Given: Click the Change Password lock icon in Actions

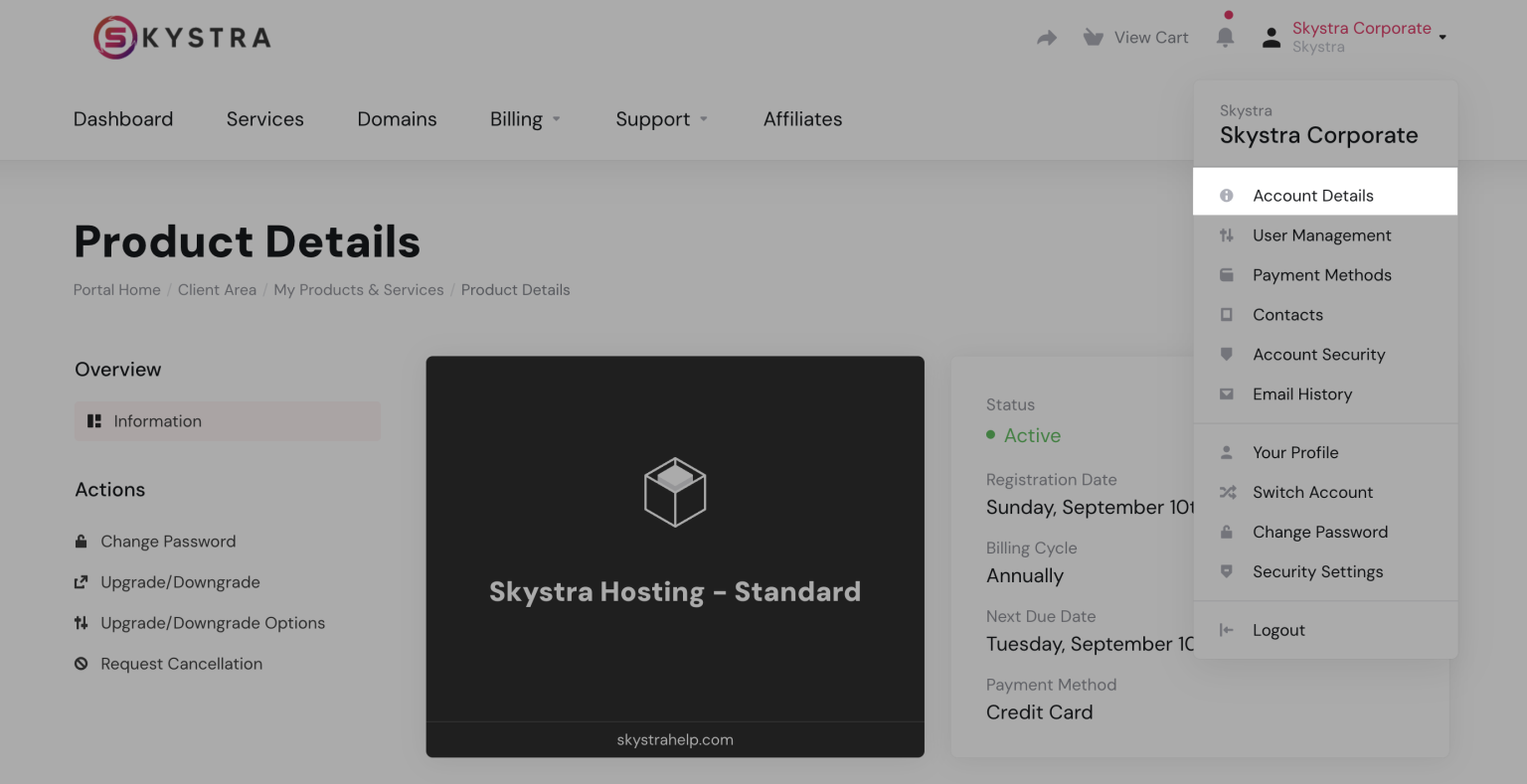Looking at the screenshot, I should pyautogui.click(x=81, y=541).
